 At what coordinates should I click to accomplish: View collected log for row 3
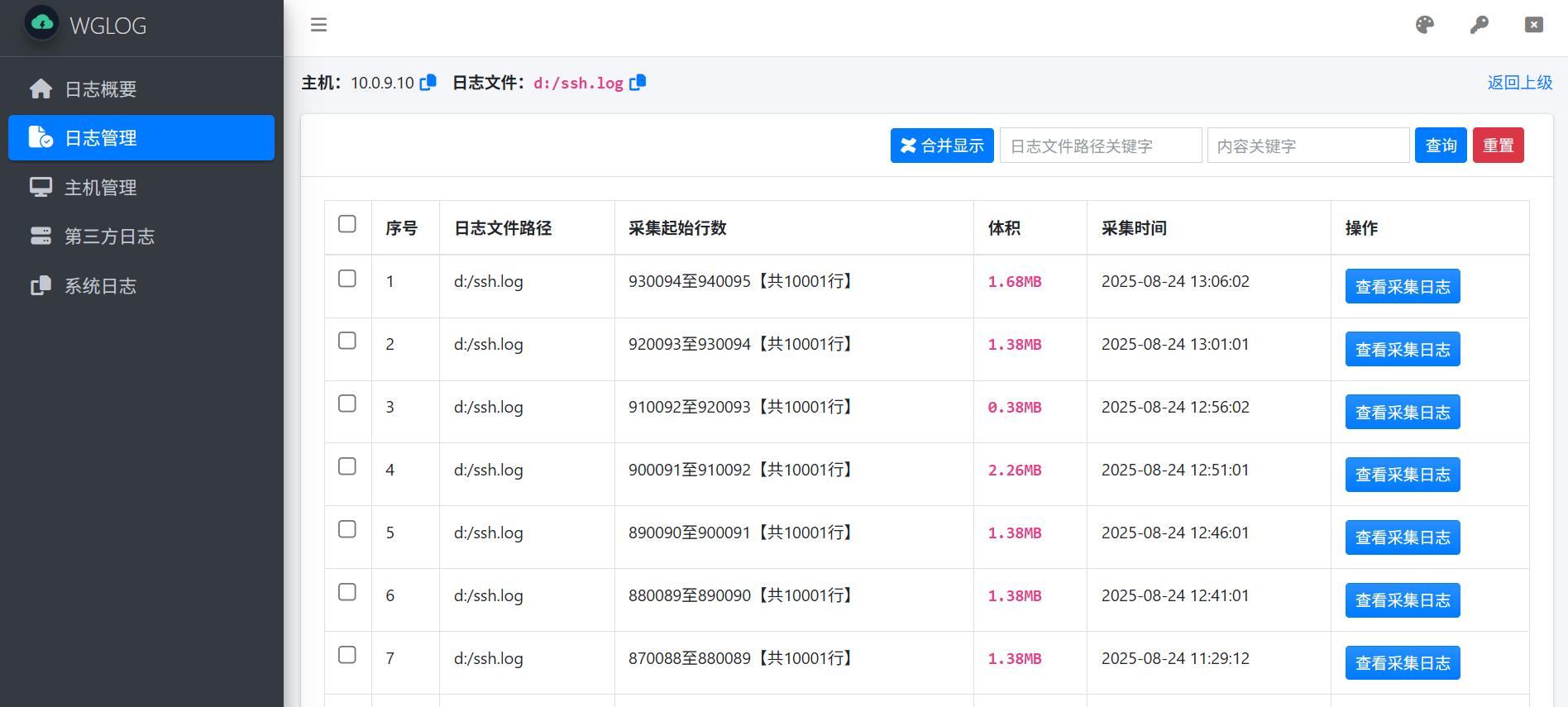pyautogui.click(x=1402, y=413)
